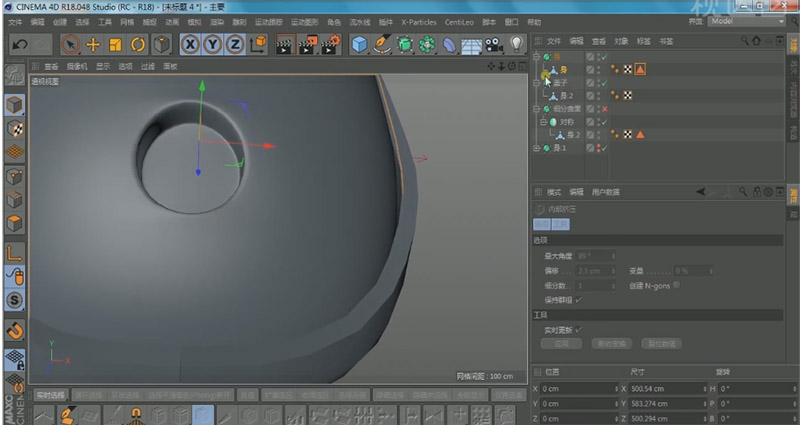Screen dimensions: 800x425
Task: Click the Attribute Manager back arrow
Action: click(x=701, y=192)
